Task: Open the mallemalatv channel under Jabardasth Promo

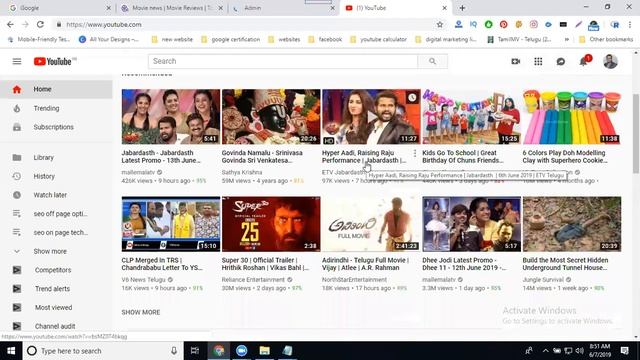Action: 138,172
